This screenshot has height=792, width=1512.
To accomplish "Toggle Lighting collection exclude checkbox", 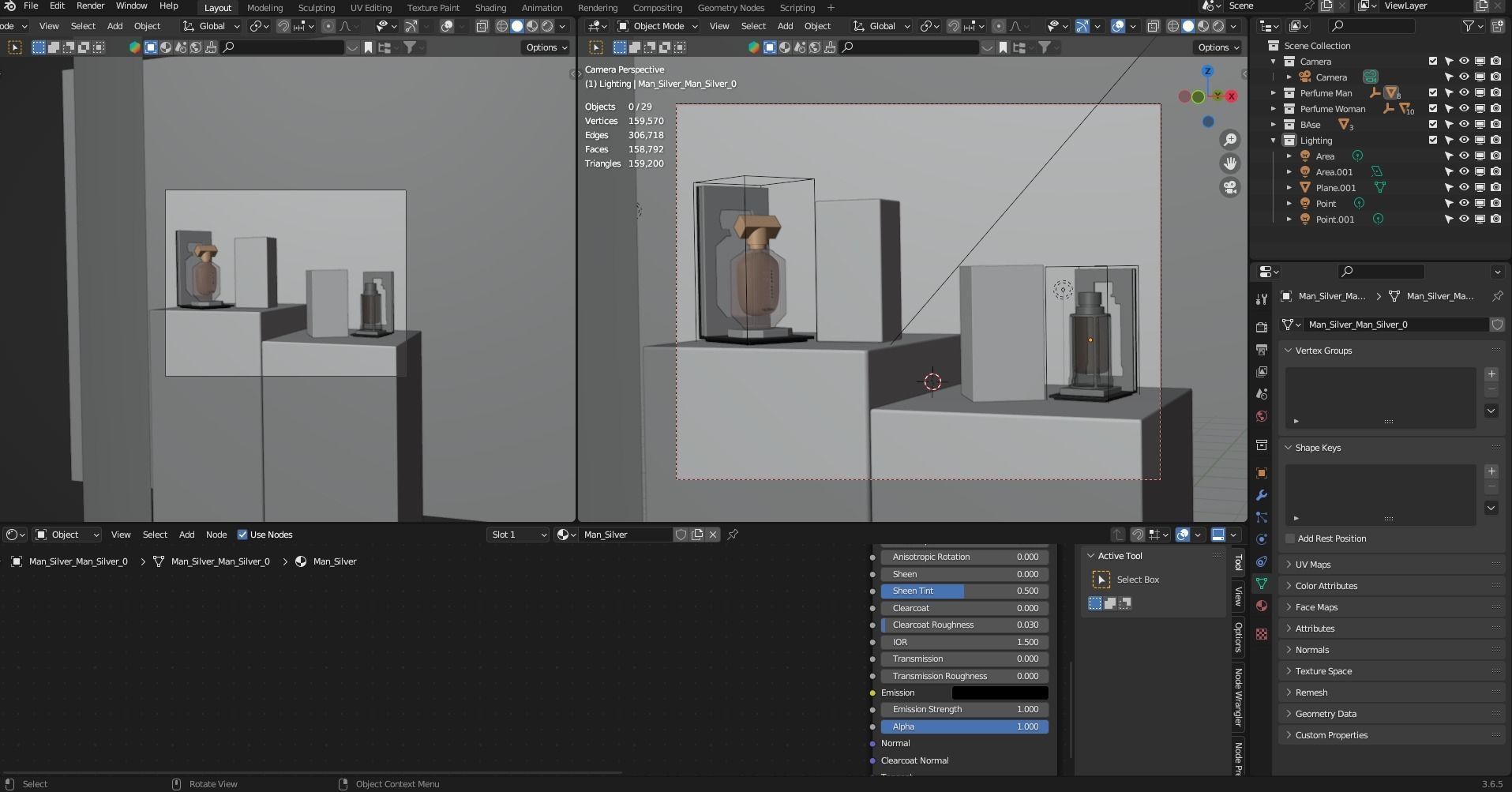I will (x=1433, y=141).
